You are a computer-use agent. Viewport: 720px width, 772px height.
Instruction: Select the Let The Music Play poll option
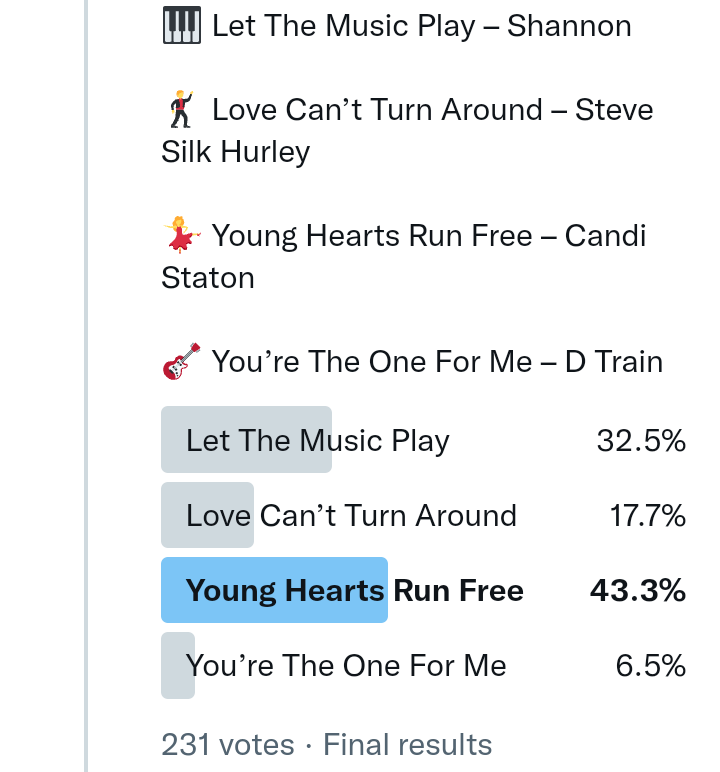317,441
